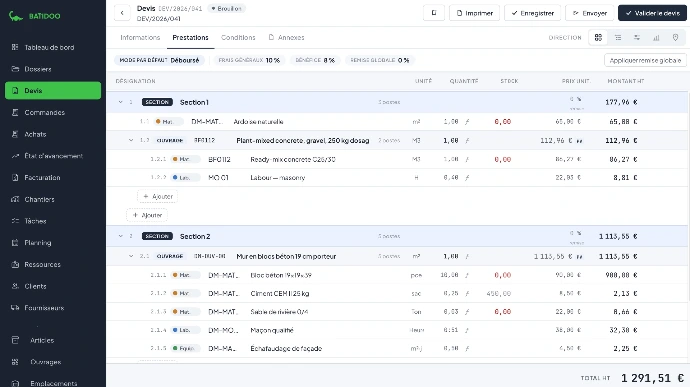690x387 pixels.
Task: Click Ajouter under Labour masonry row
Action: point(158,196)
